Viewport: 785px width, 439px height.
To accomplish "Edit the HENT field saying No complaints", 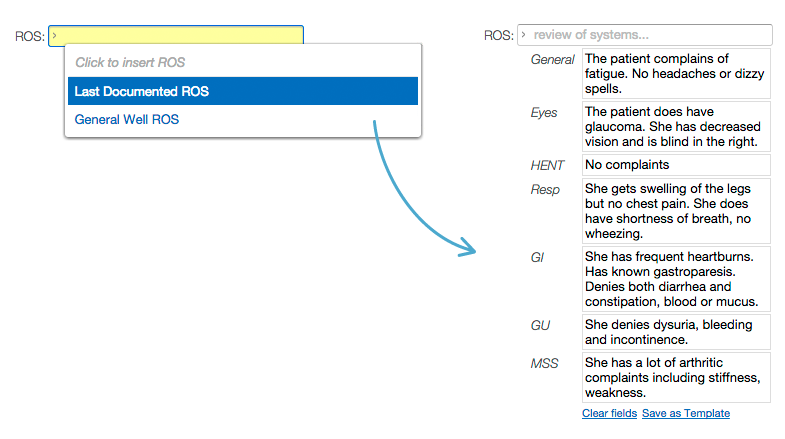I will coord(676,165).
